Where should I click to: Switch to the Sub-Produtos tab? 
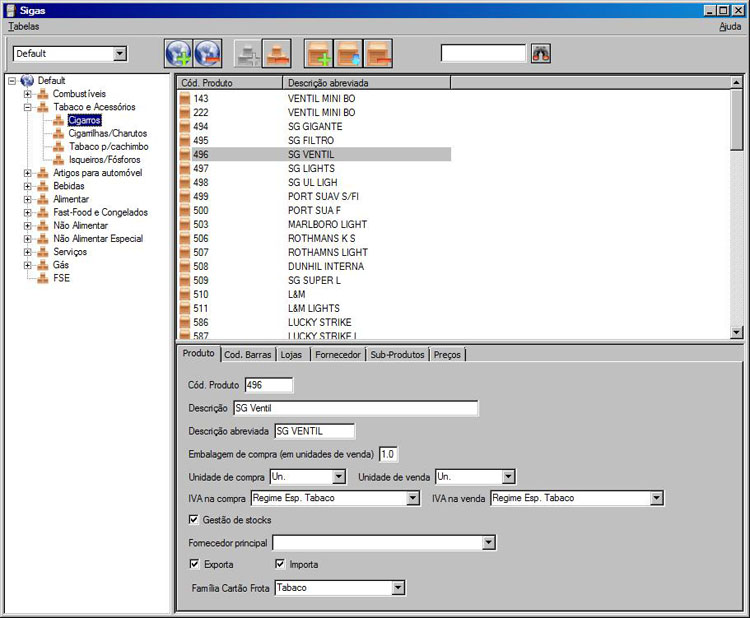pos(397,354)
